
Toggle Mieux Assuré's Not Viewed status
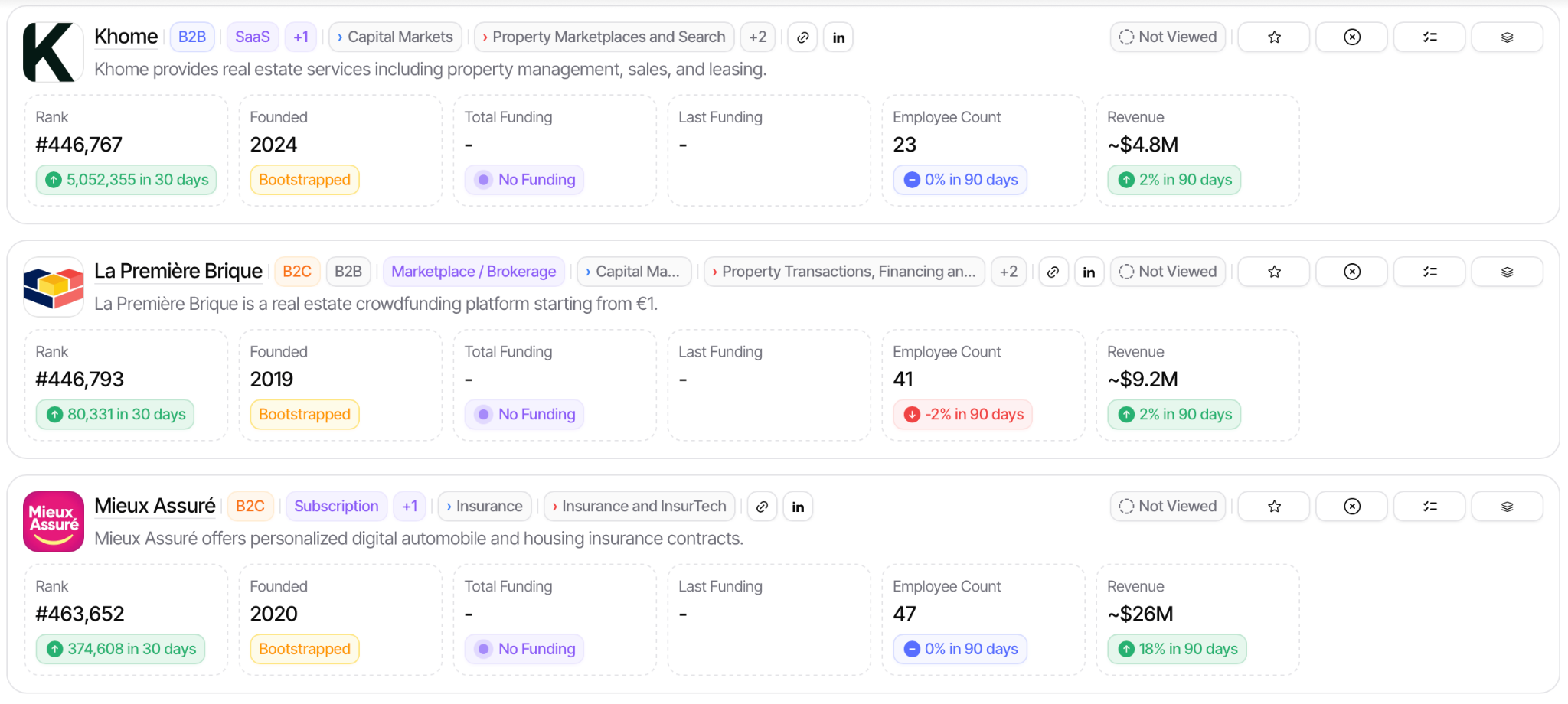click(x=1168, y=507)
